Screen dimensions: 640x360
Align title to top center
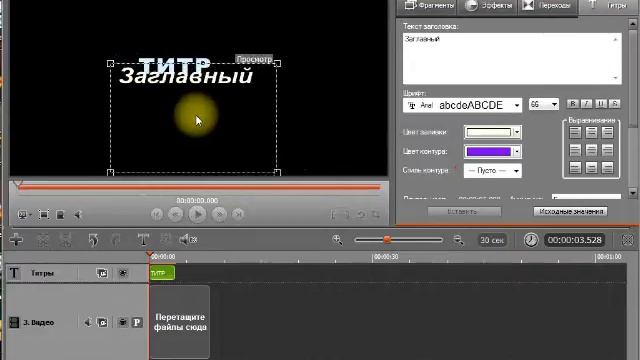click(591, 132)
